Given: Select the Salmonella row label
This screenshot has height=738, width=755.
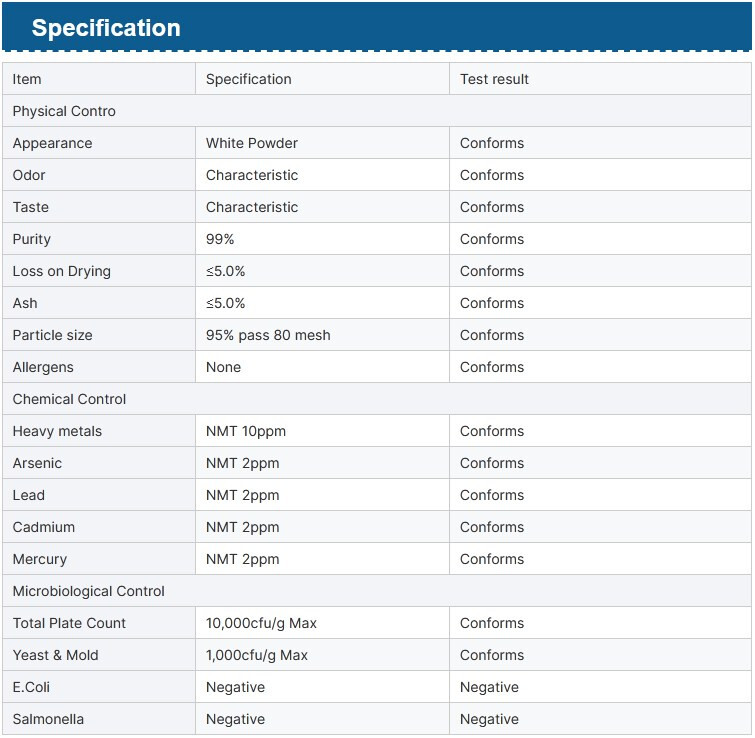Looking at the screenshot, I should point(48,719).
